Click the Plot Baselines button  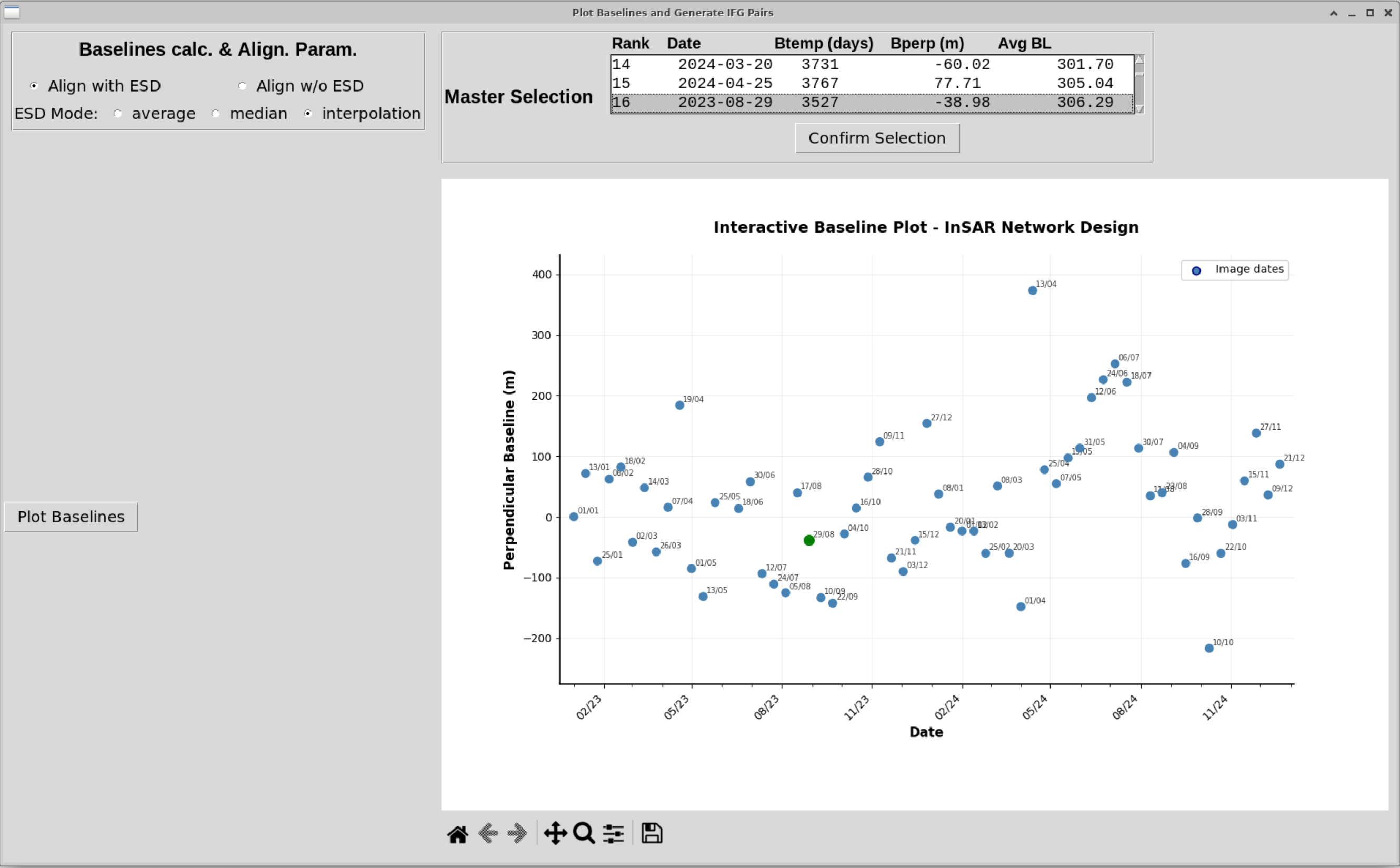(x=71, y=517)
